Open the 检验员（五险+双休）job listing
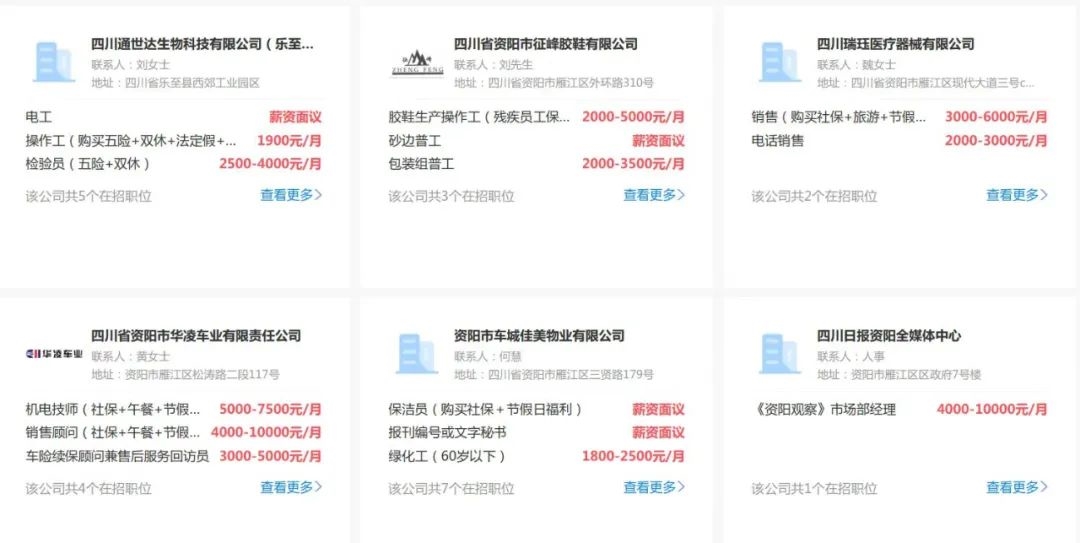 click(x=87, y=164)
